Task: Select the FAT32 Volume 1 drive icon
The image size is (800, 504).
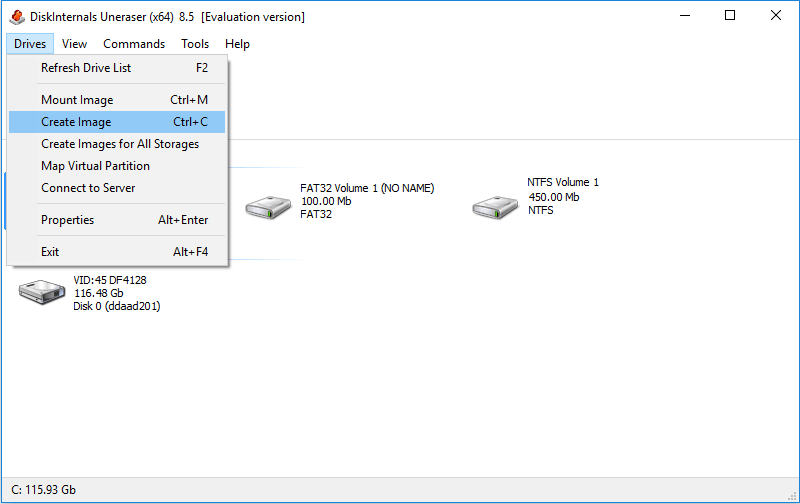Action: (268, 207)
